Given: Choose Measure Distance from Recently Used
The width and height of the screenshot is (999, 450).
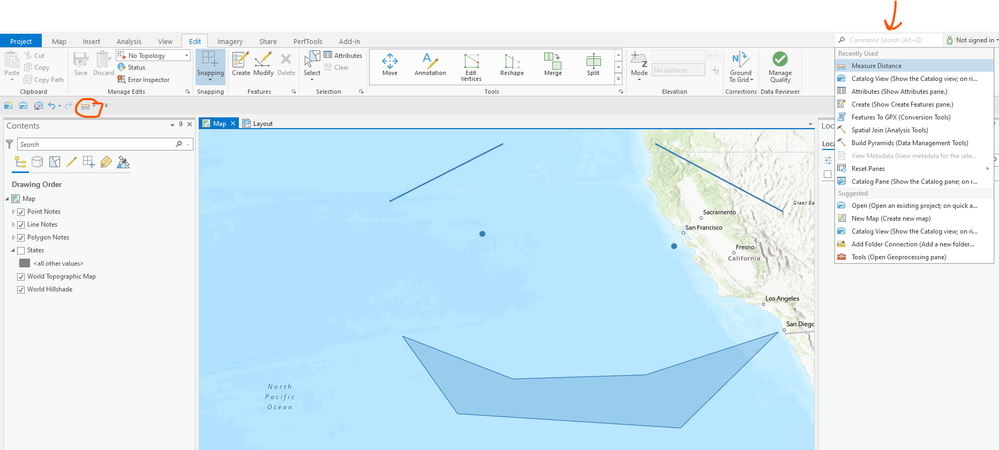Looking at the screenshot, I should [914, 66].
